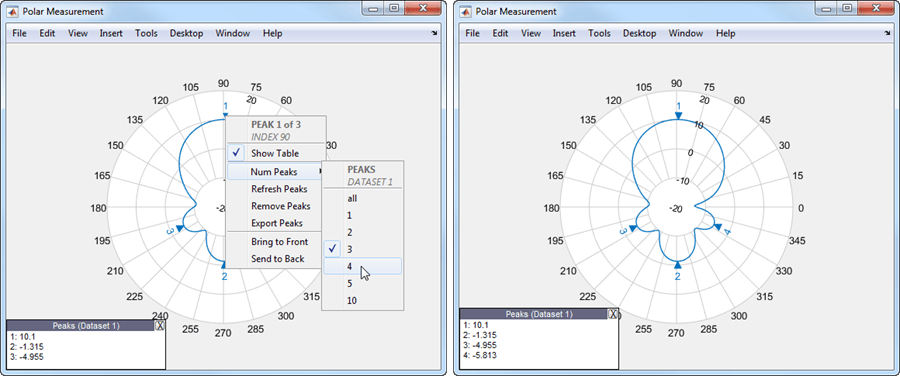The width and height of the screenshot is (900, 376).
Task: Open View menu in left window
Action: point(77,33)
